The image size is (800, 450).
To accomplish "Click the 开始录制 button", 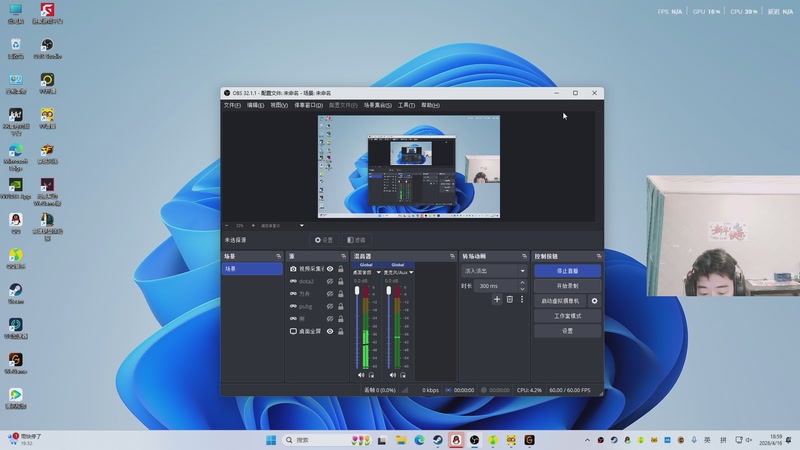I will coord(567,285).
